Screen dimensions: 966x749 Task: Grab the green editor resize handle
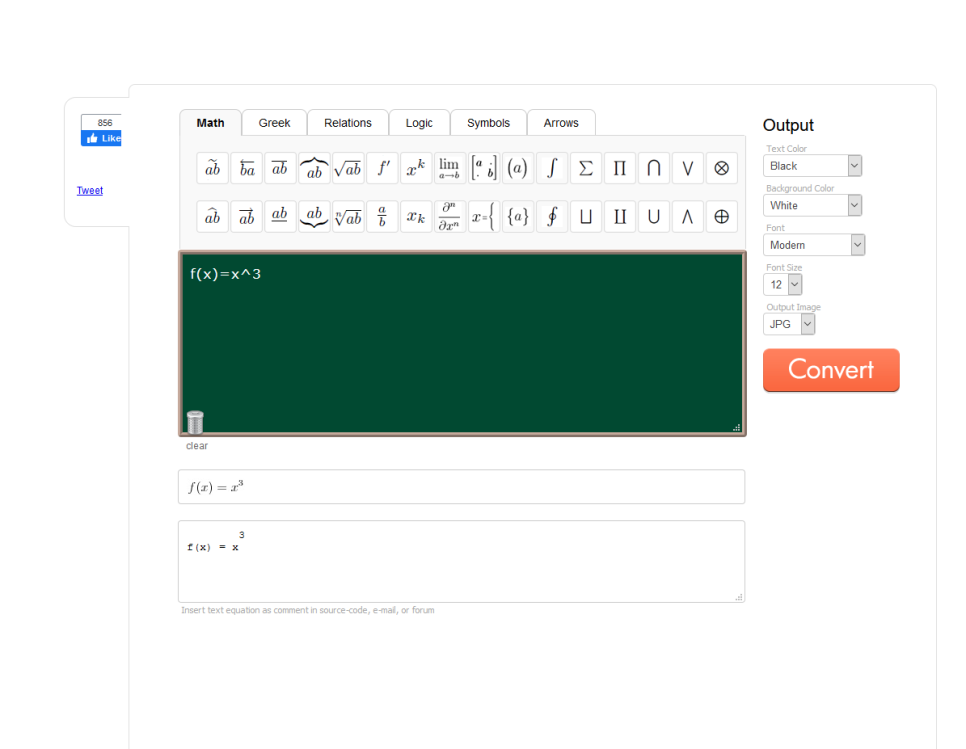[736, 427]
